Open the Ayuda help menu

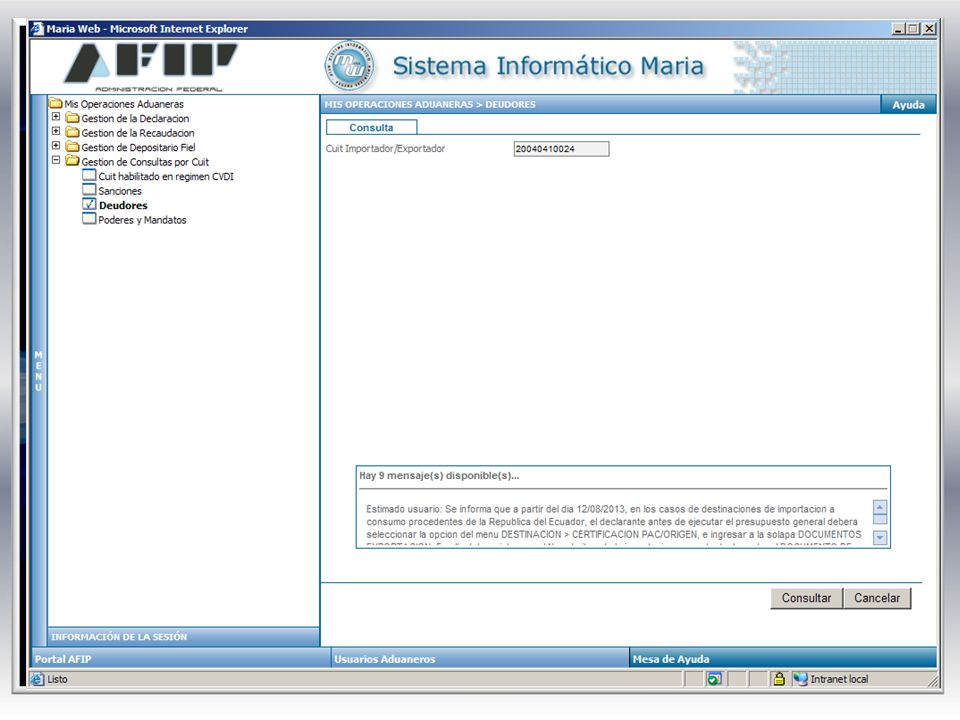908,105
